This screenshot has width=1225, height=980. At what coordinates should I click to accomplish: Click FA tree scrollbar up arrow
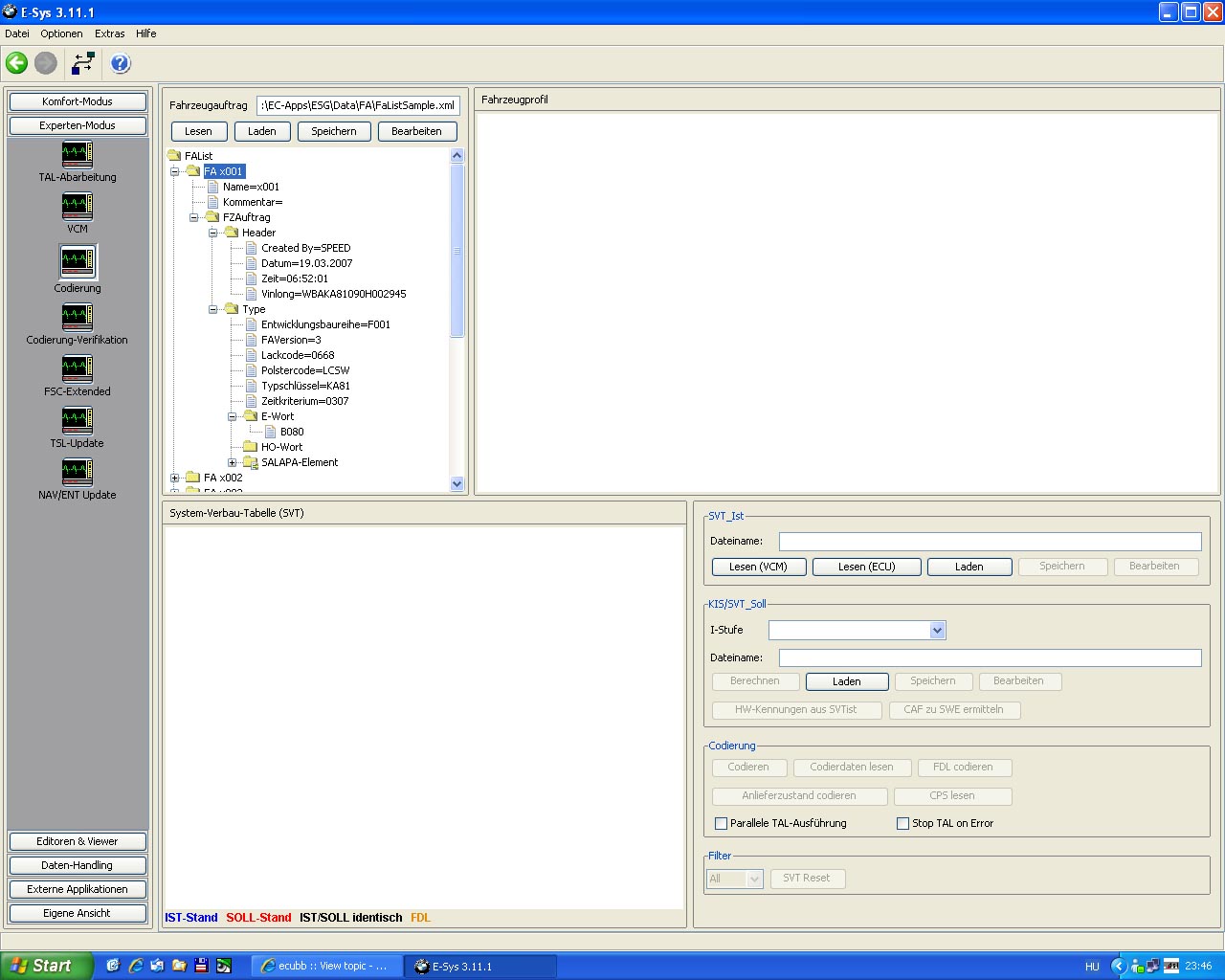457,156
